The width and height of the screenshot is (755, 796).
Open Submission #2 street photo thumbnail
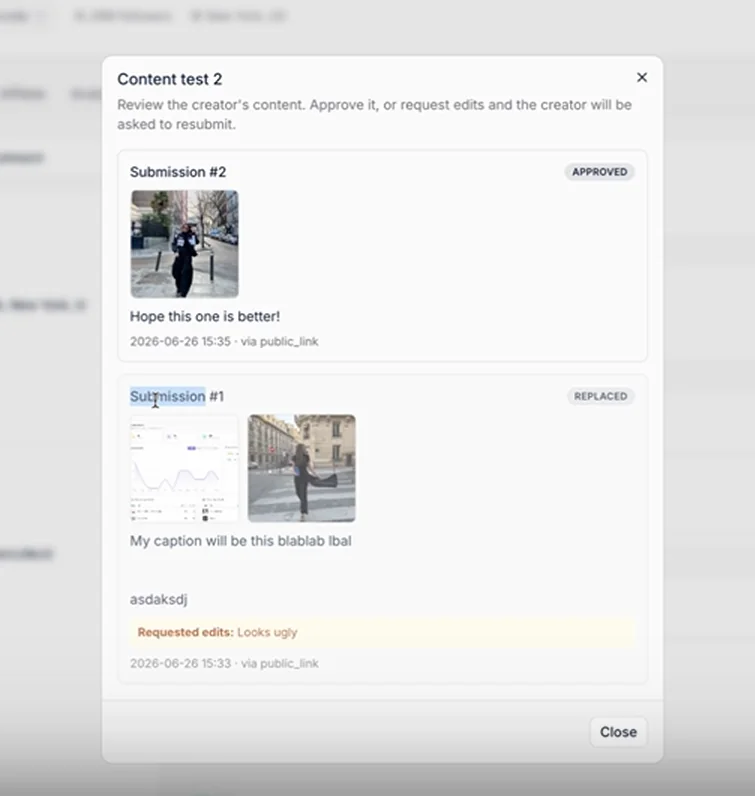click(184, 244)
